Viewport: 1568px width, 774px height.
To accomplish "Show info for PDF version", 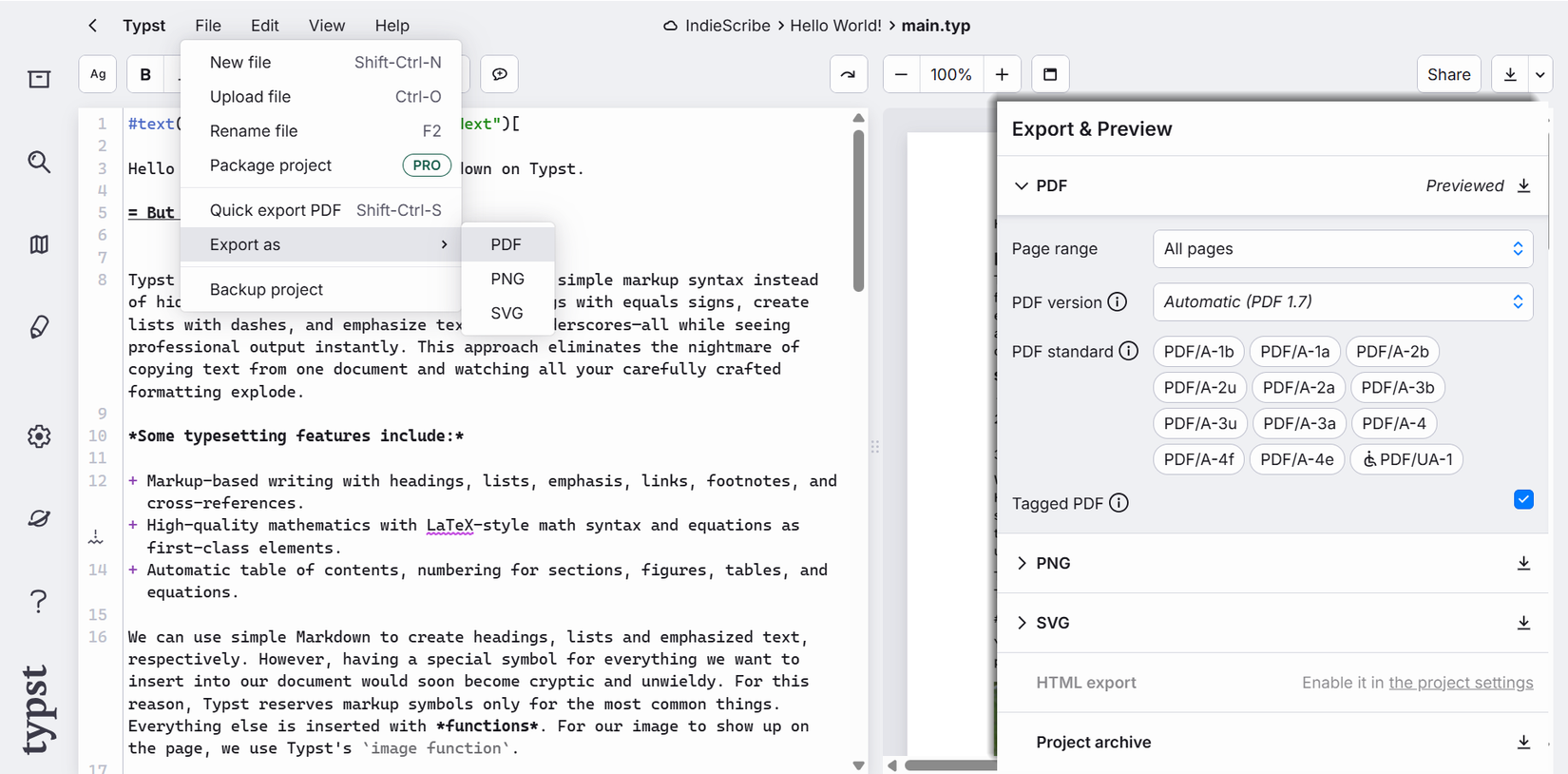I will point(1118,302).
